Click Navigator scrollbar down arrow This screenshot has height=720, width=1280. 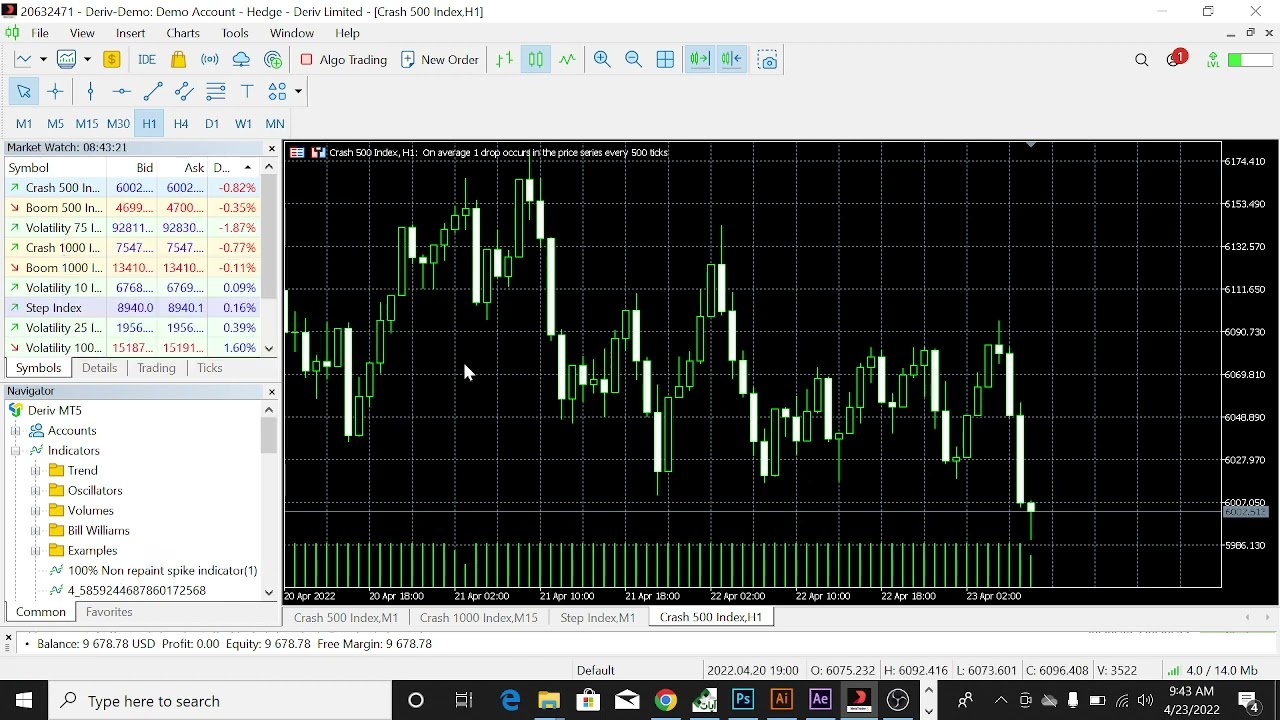(x=269, y=592)
